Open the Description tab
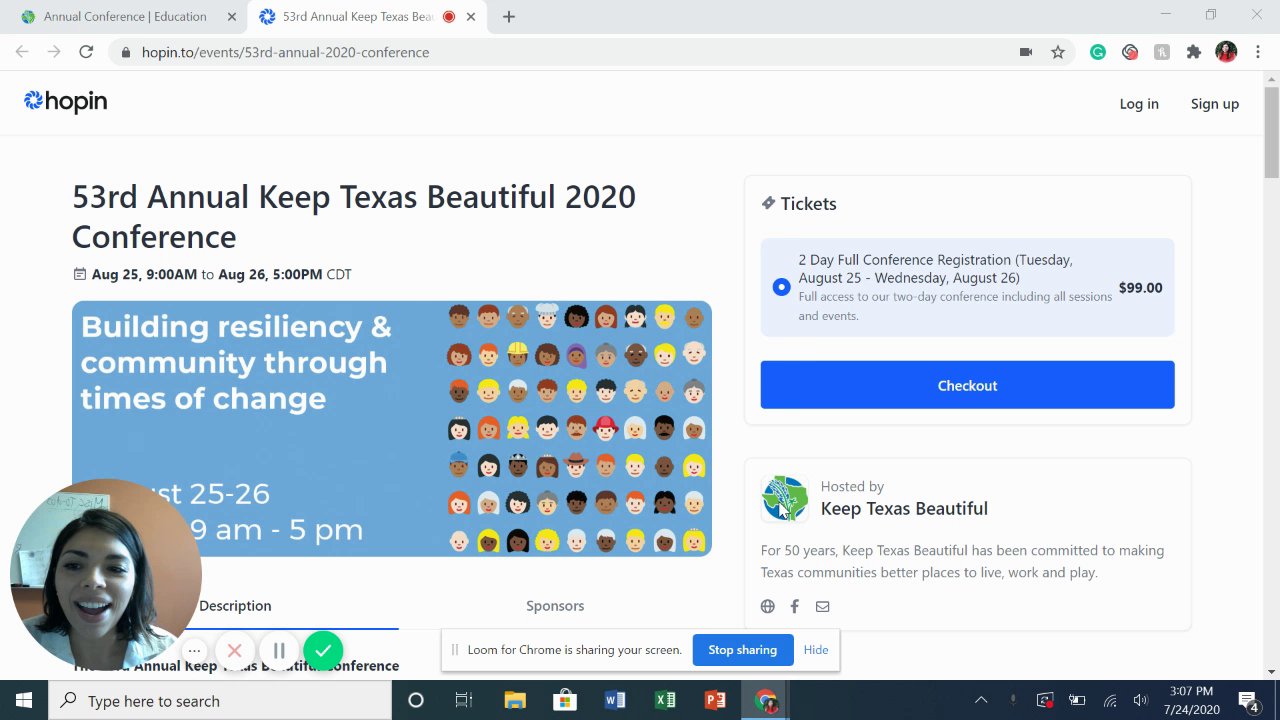The width and height of the screenshot is (1280, 720). [235, 606]
